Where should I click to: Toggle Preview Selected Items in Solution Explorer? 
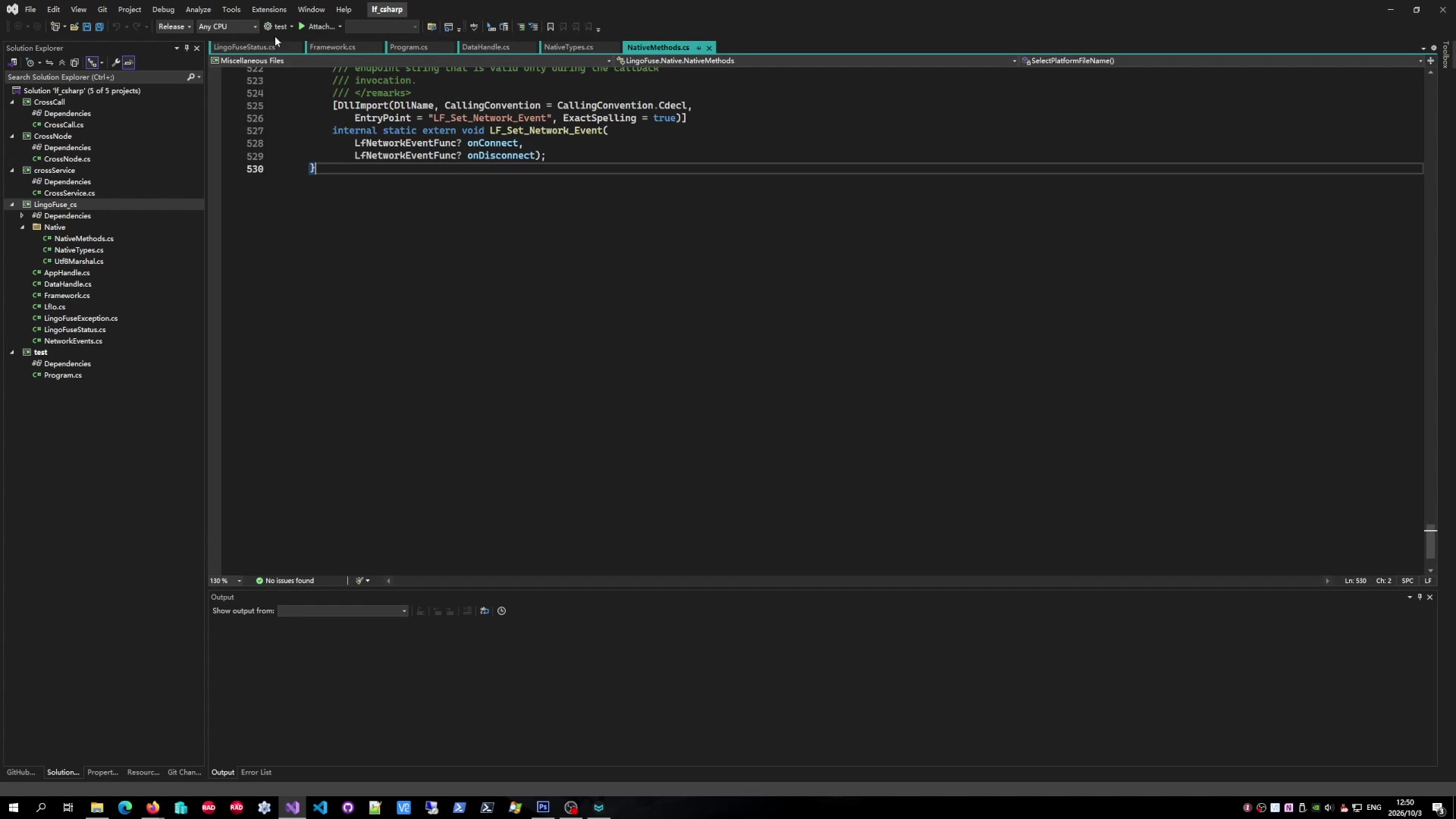(129, 63)
